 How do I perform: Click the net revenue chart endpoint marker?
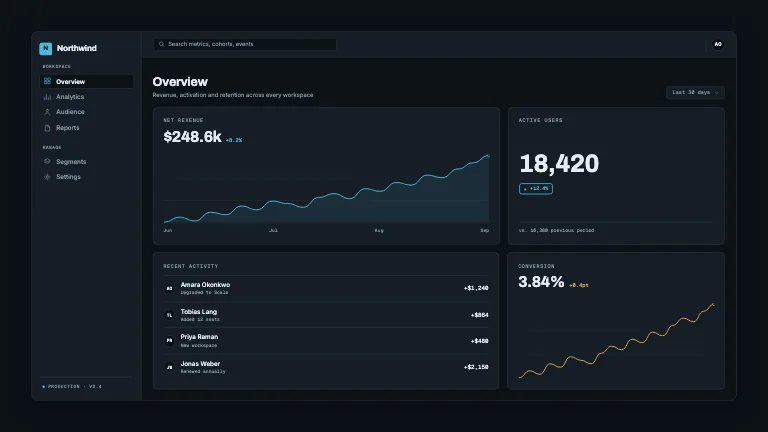click(x=488, y=156)
